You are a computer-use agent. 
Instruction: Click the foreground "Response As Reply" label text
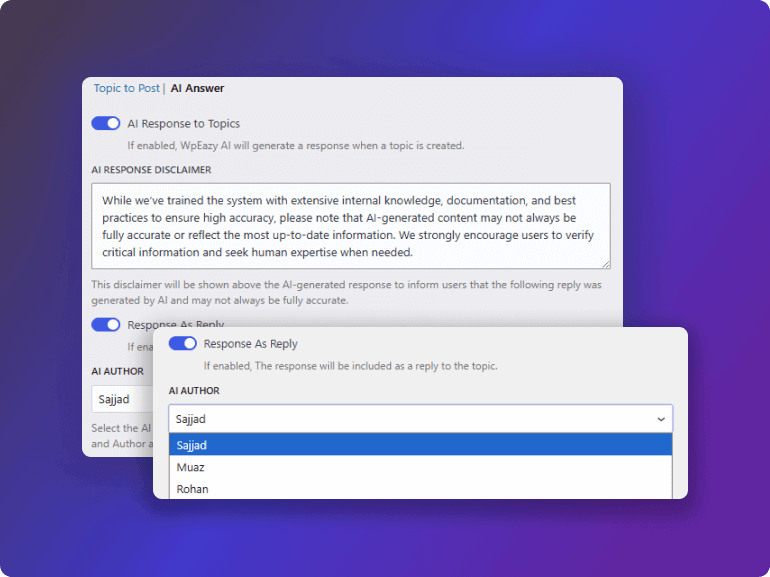[250, 344]
